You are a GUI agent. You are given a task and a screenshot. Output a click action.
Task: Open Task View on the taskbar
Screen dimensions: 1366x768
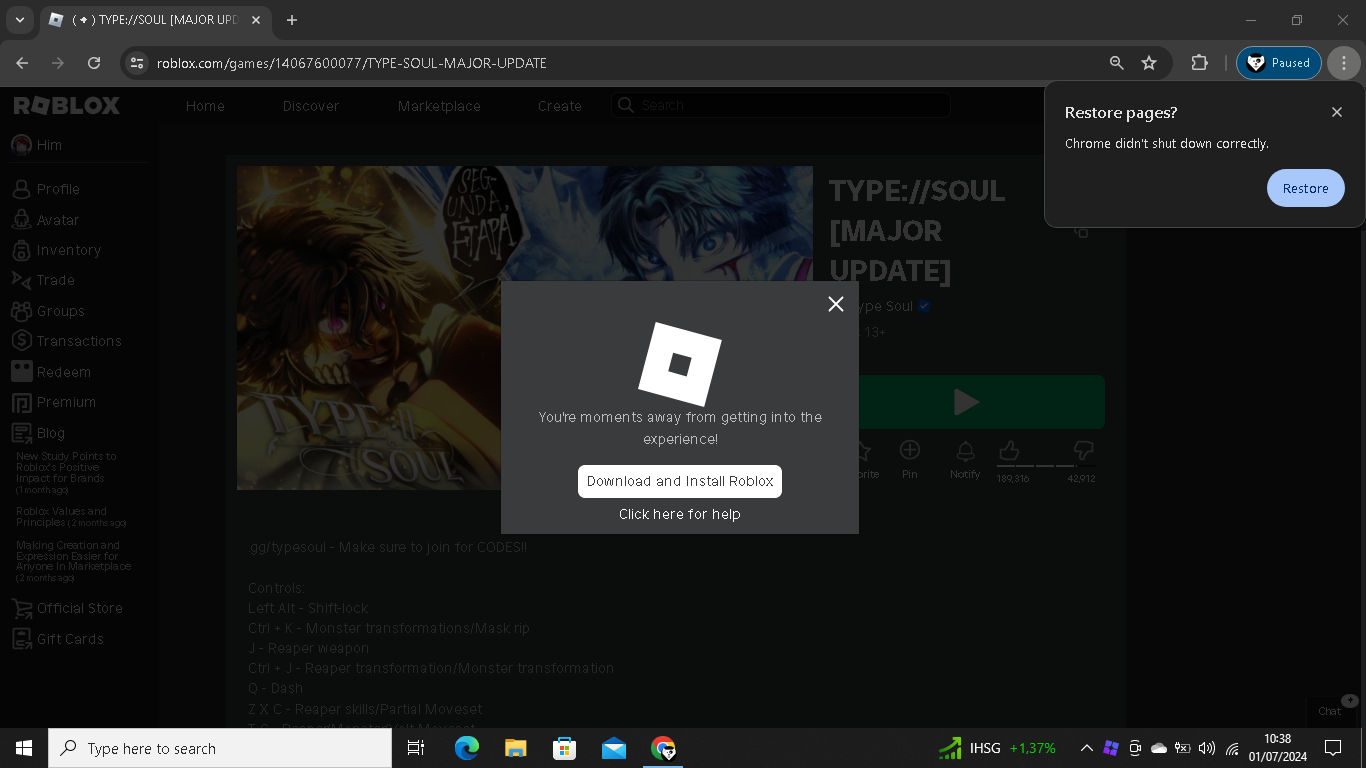pos(416,748)
